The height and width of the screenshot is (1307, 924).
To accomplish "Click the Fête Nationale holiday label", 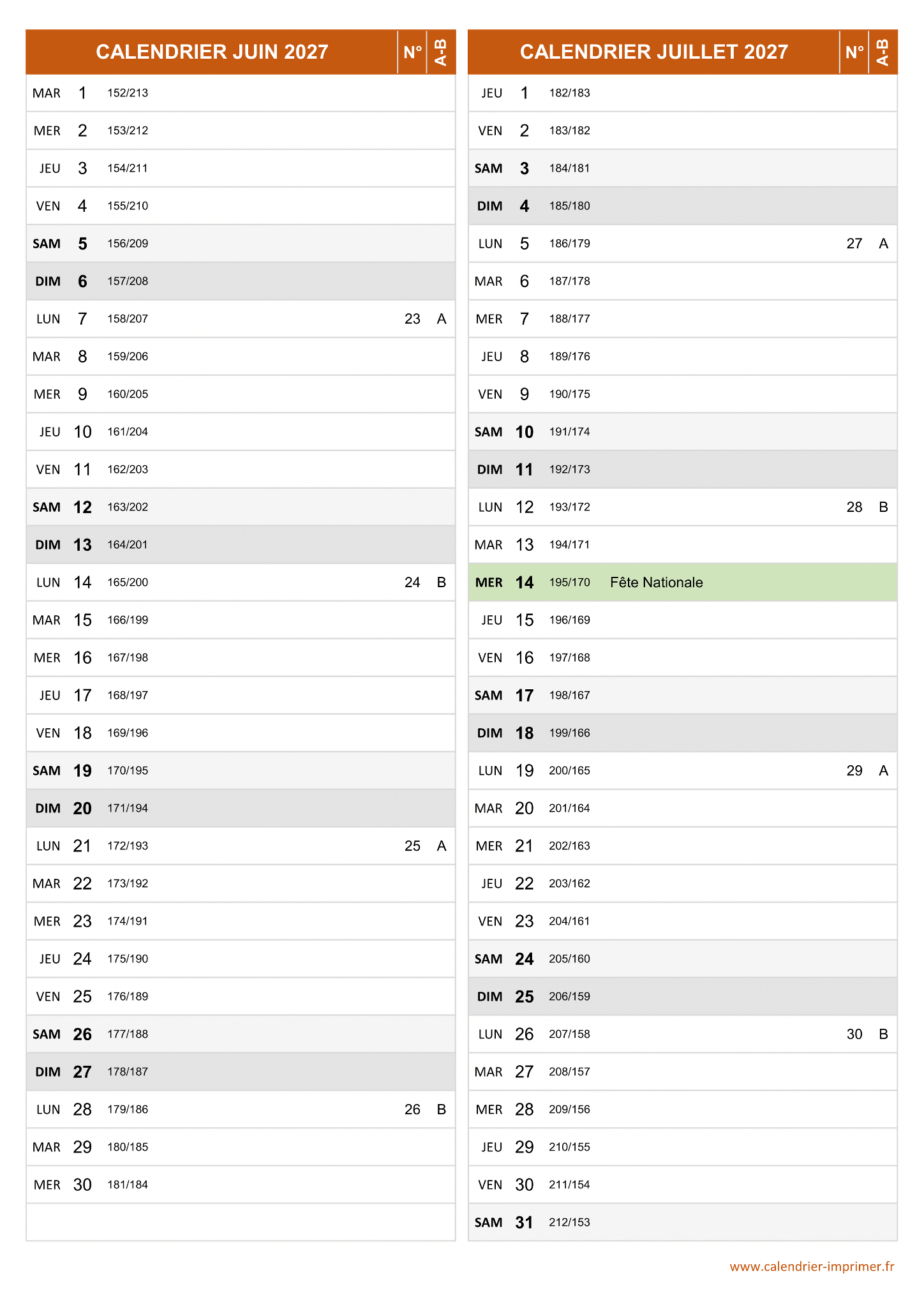I will pyautogui.click(x=656, y=583).
